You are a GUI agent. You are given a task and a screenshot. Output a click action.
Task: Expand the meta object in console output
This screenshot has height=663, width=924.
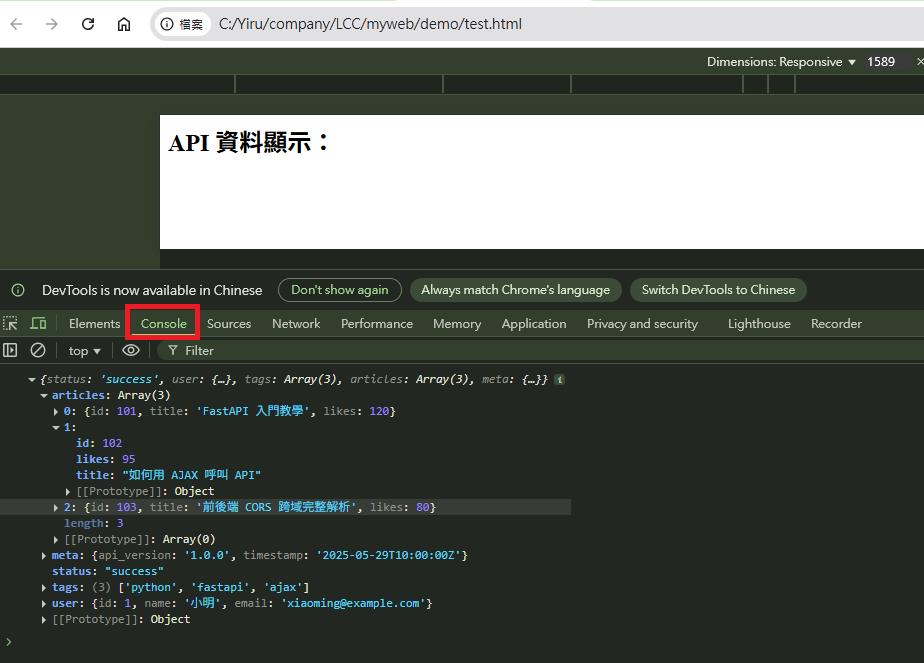click(x=44, y=555)
